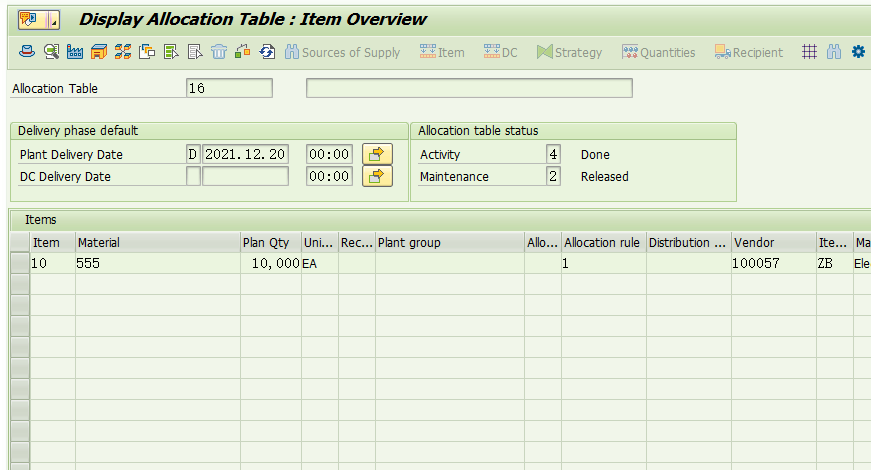Click the overlapping windows copy icon
The image size is (871, 470).
(147, 52)
